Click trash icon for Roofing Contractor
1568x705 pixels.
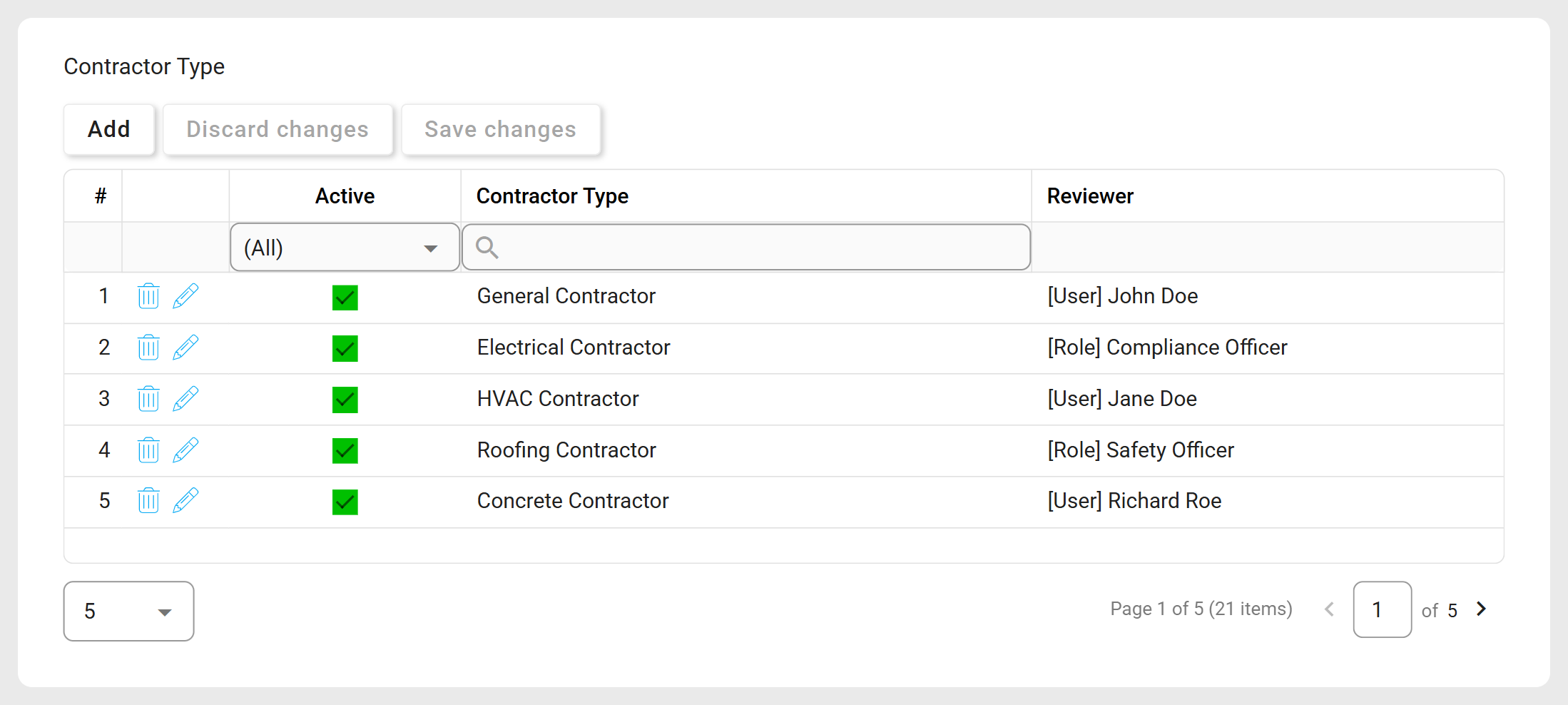(x=148, y=450)
